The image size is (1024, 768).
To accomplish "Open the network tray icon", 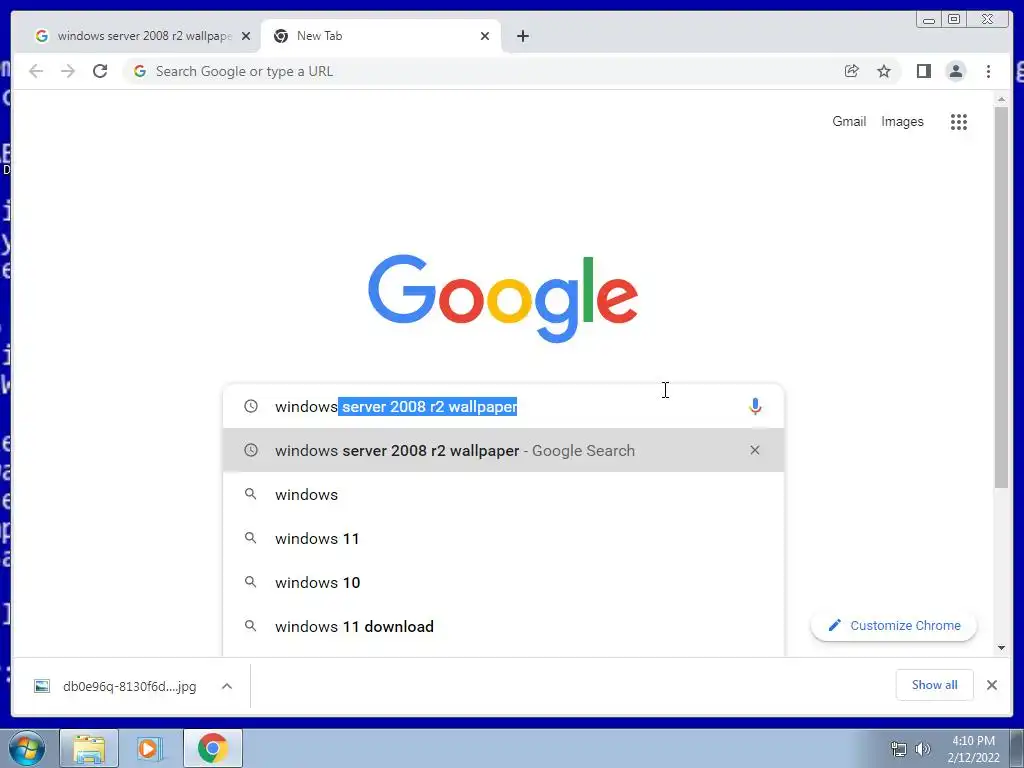I will pos(899,749).
